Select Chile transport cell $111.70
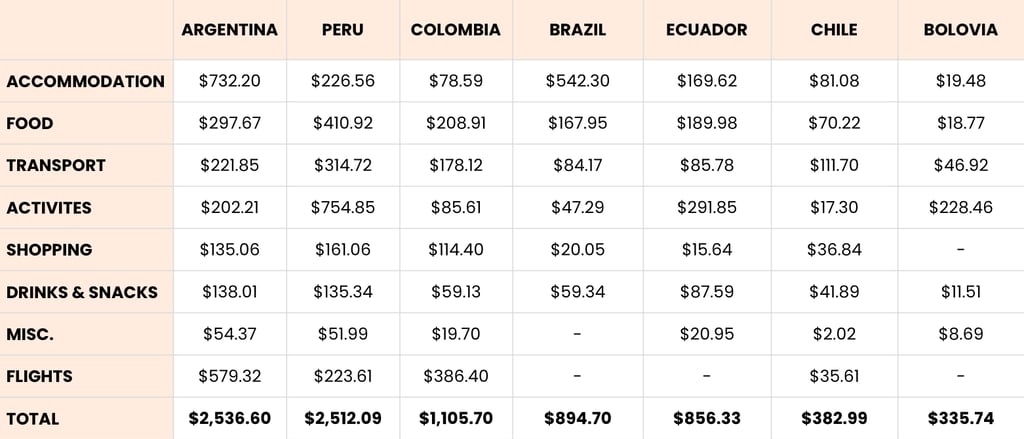The height and width of the screenshot is (439, 1024). (x=835, y=165)
